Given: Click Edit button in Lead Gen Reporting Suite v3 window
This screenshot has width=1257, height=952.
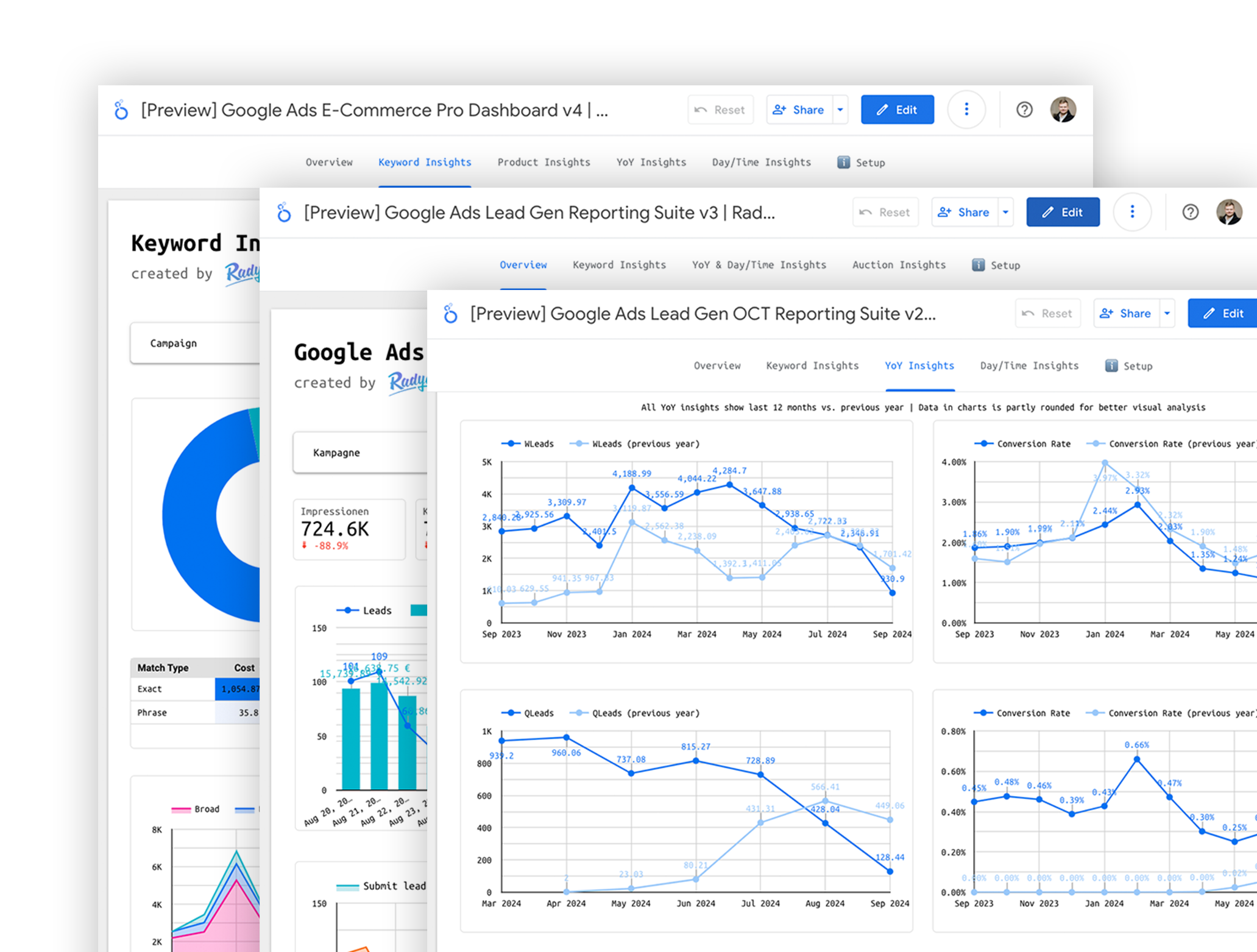Looking at the screenshot, I should point(1063,212).
